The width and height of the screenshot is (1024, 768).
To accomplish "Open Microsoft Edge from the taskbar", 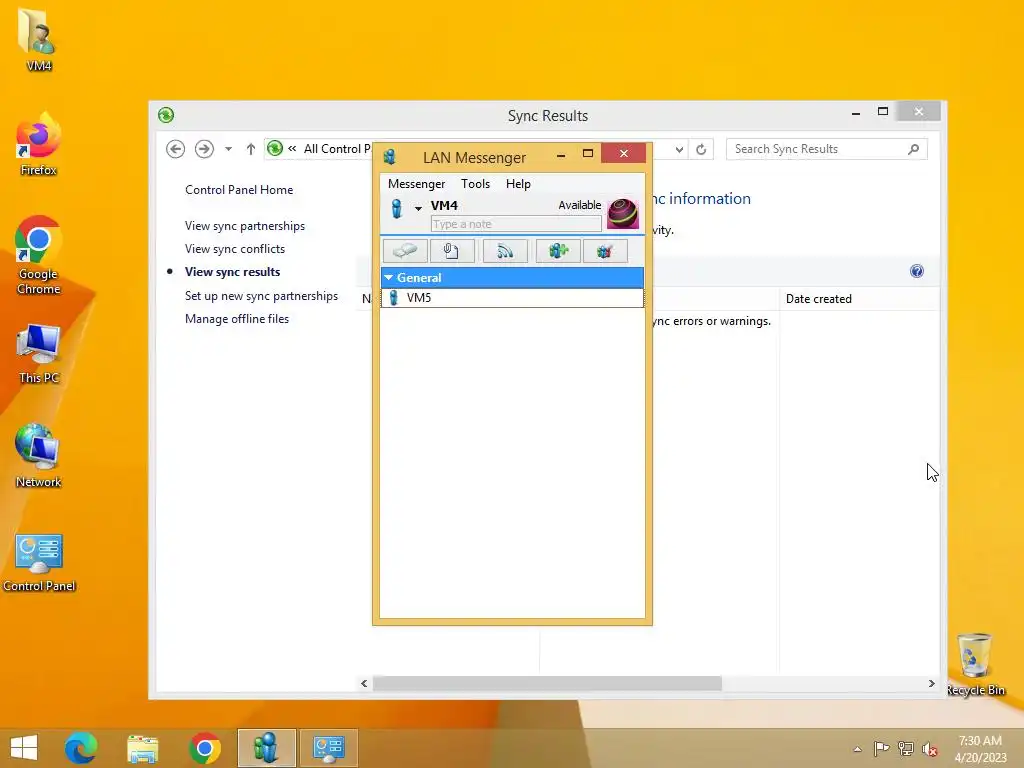I will click(x=81, y=748).
